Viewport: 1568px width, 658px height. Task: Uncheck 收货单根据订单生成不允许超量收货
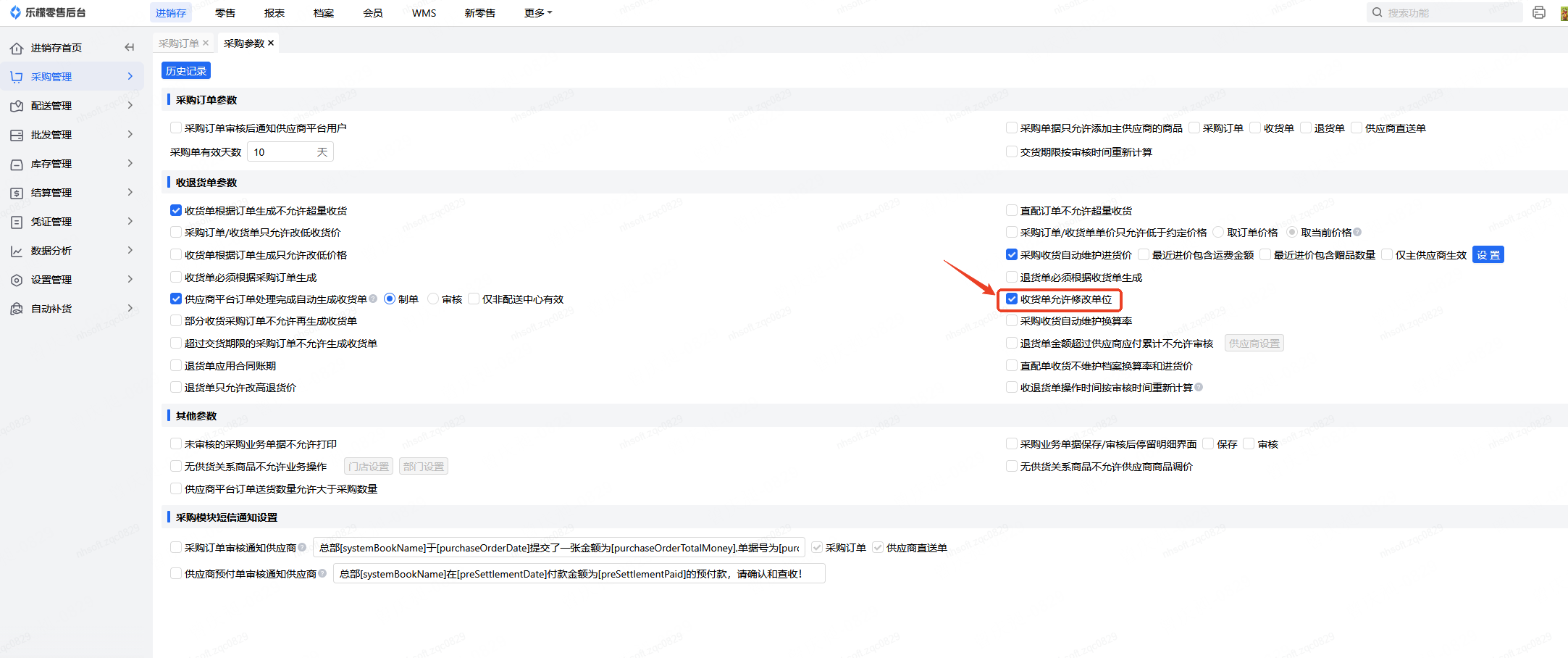coord(176,210)
